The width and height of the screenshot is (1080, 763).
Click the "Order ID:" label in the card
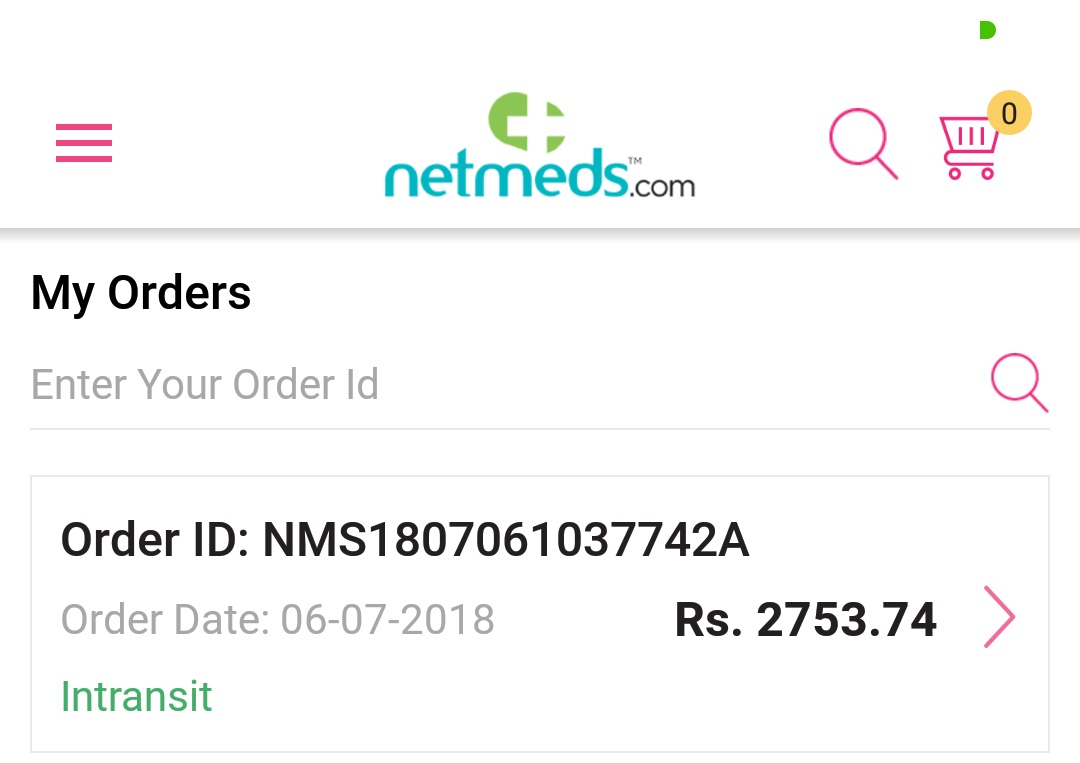tap(155, 541)
